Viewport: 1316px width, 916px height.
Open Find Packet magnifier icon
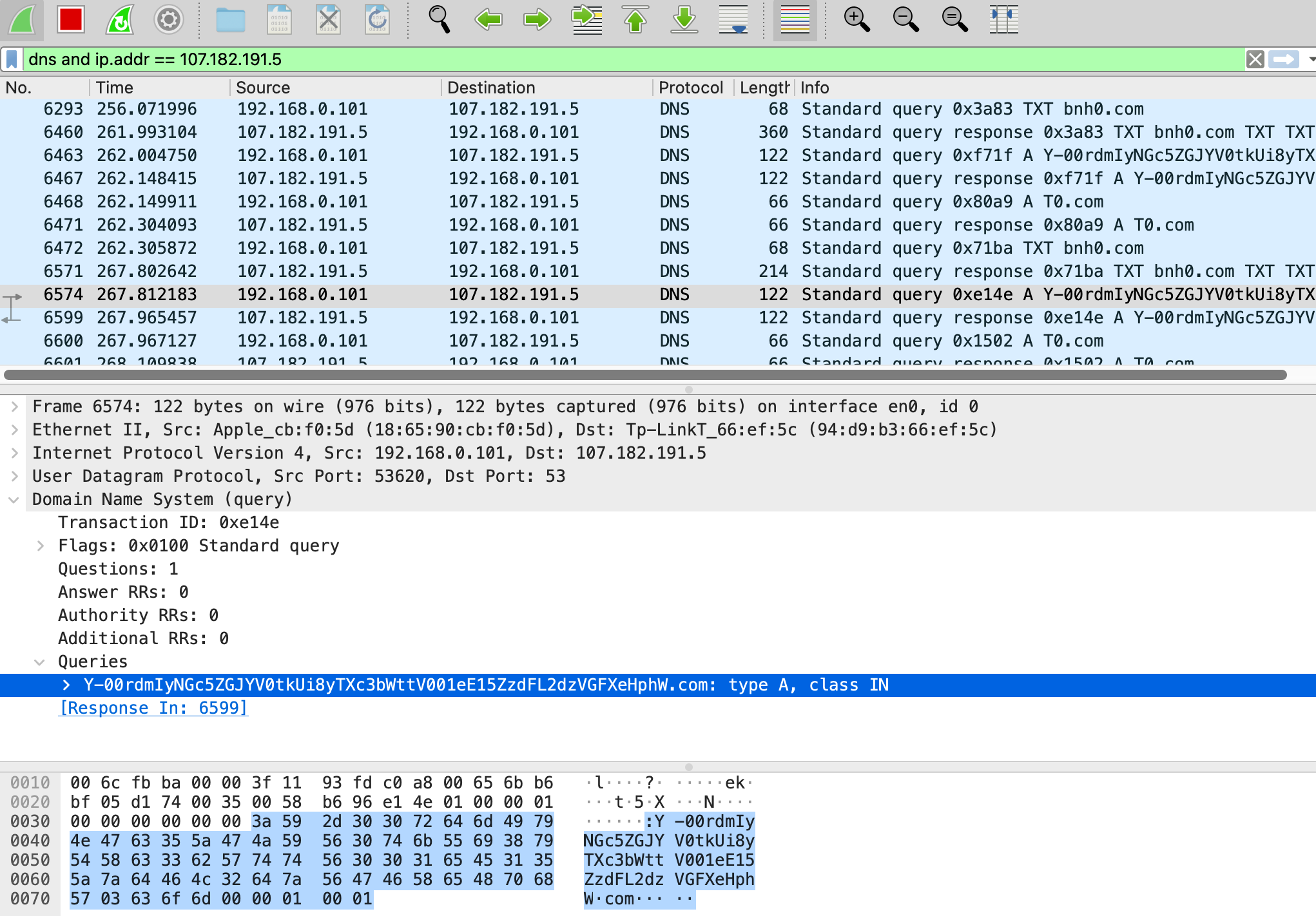point(439,19)
